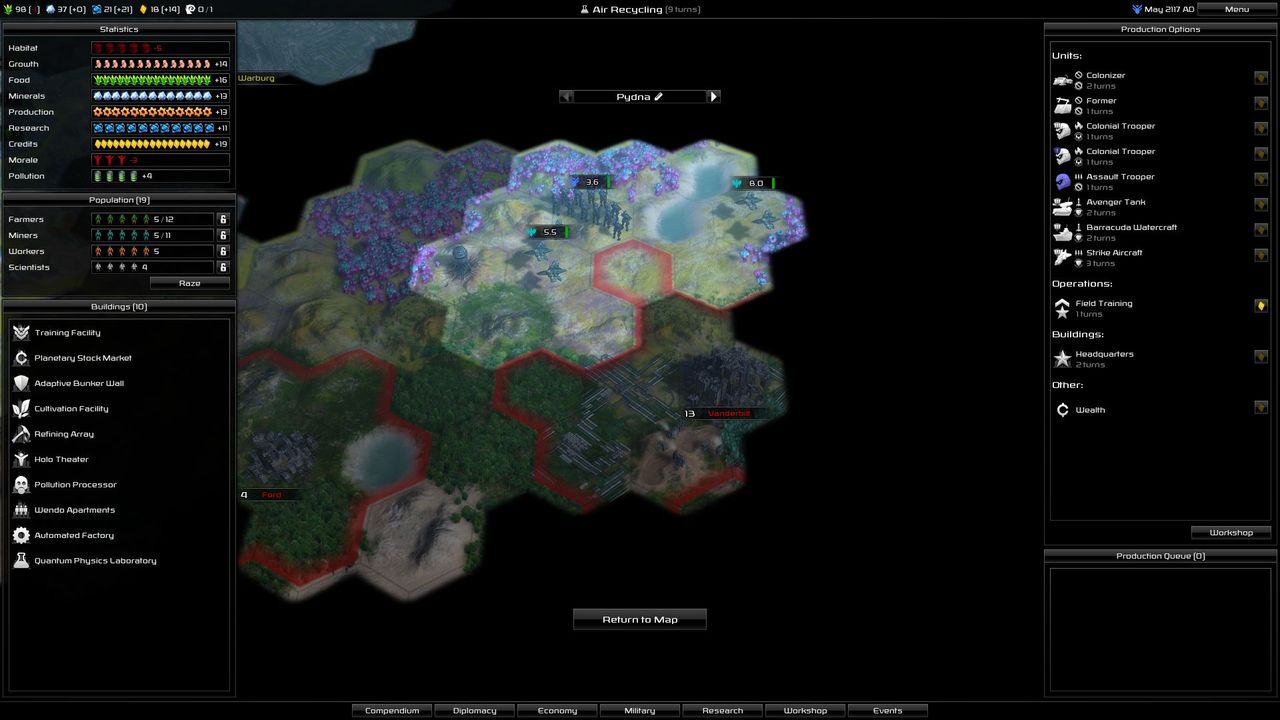1280x720 pixels.
Task: Open the Menu in the top-right corner
Action: tap(1237, 9)
